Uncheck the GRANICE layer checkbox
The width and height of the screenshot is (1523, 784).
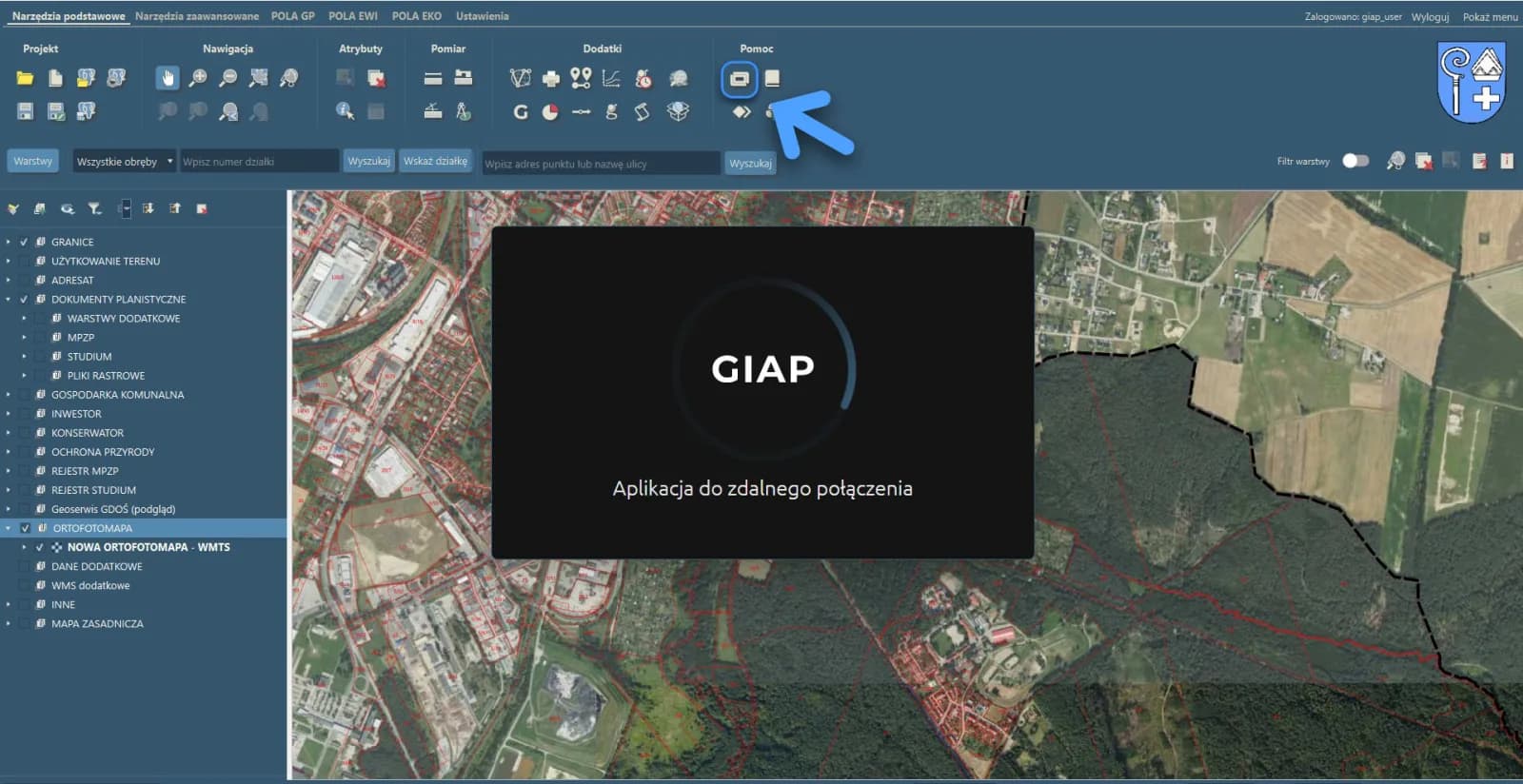pos(25,242)
